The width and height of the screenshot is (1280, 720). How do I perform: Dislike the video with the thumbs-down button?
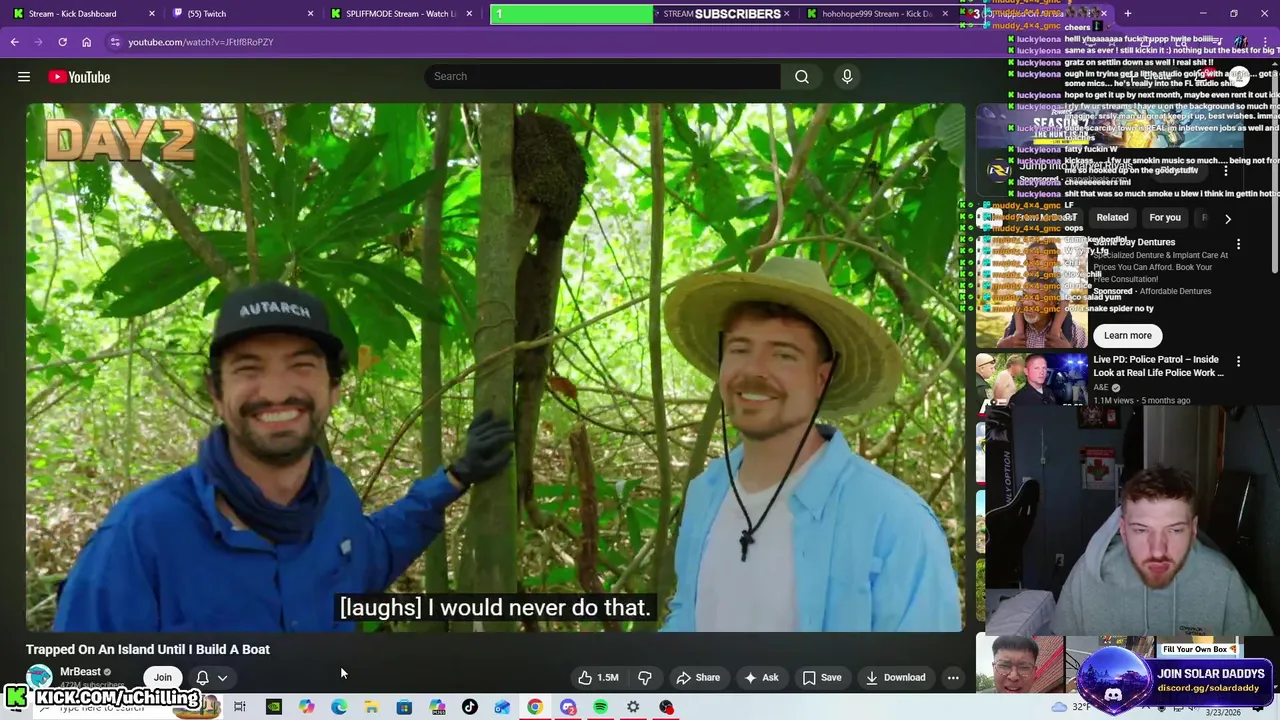coord(645,677)
